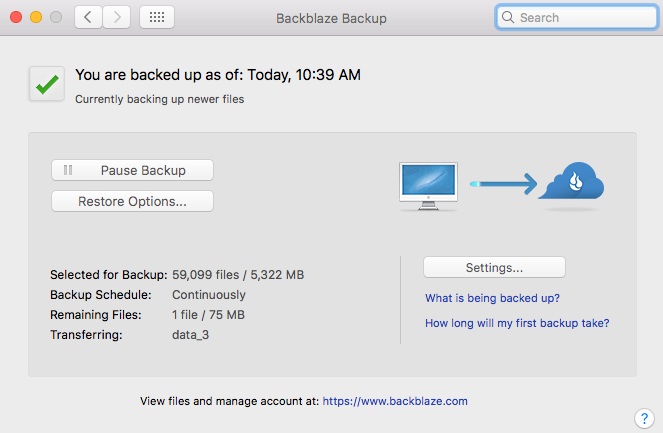The image size is (663, 433).
Task: Click the computer monitor icon
Action: point(428,186)
